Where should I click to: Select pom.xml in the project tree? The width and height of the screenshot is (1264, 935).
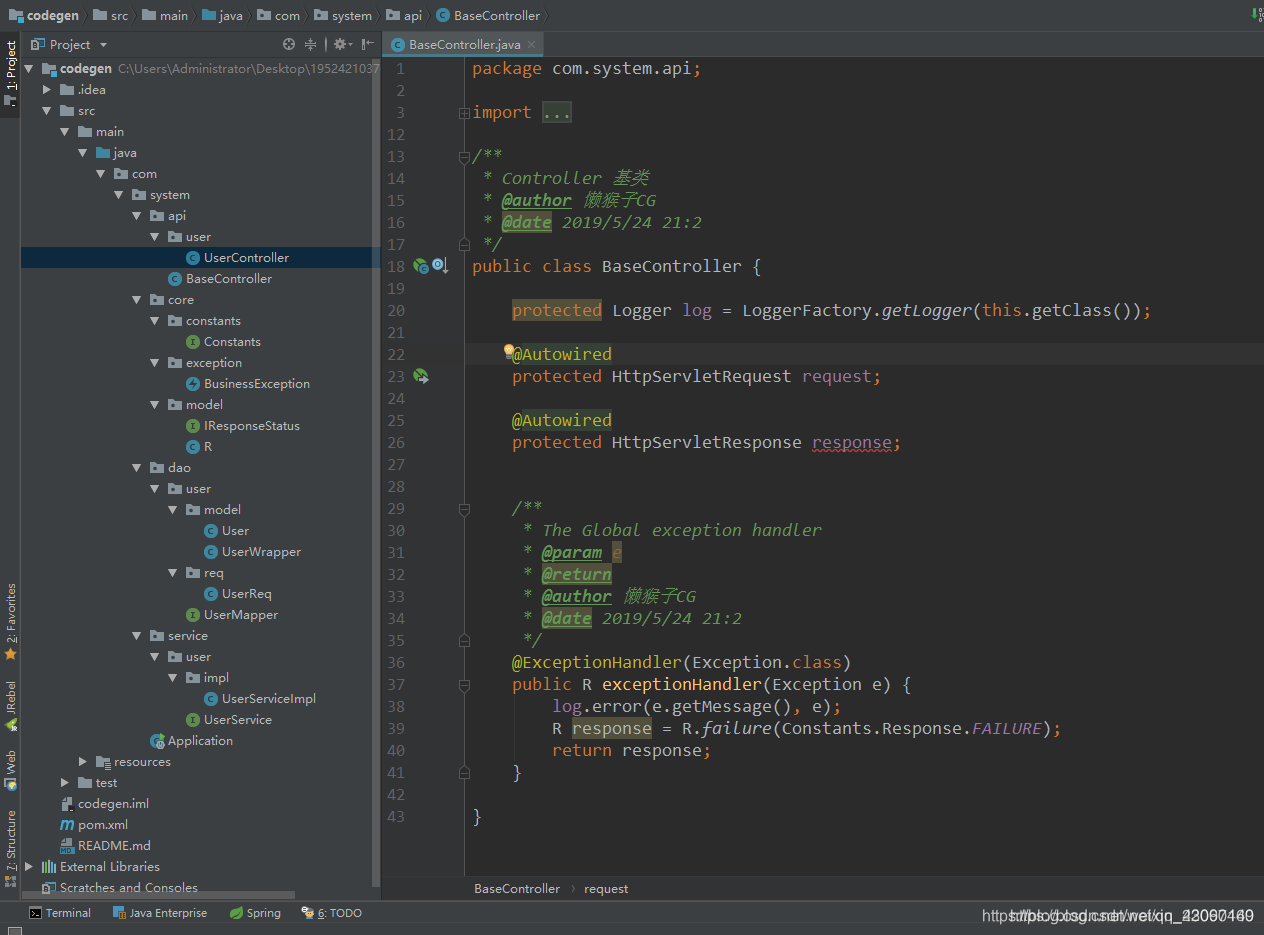[102, 825]
